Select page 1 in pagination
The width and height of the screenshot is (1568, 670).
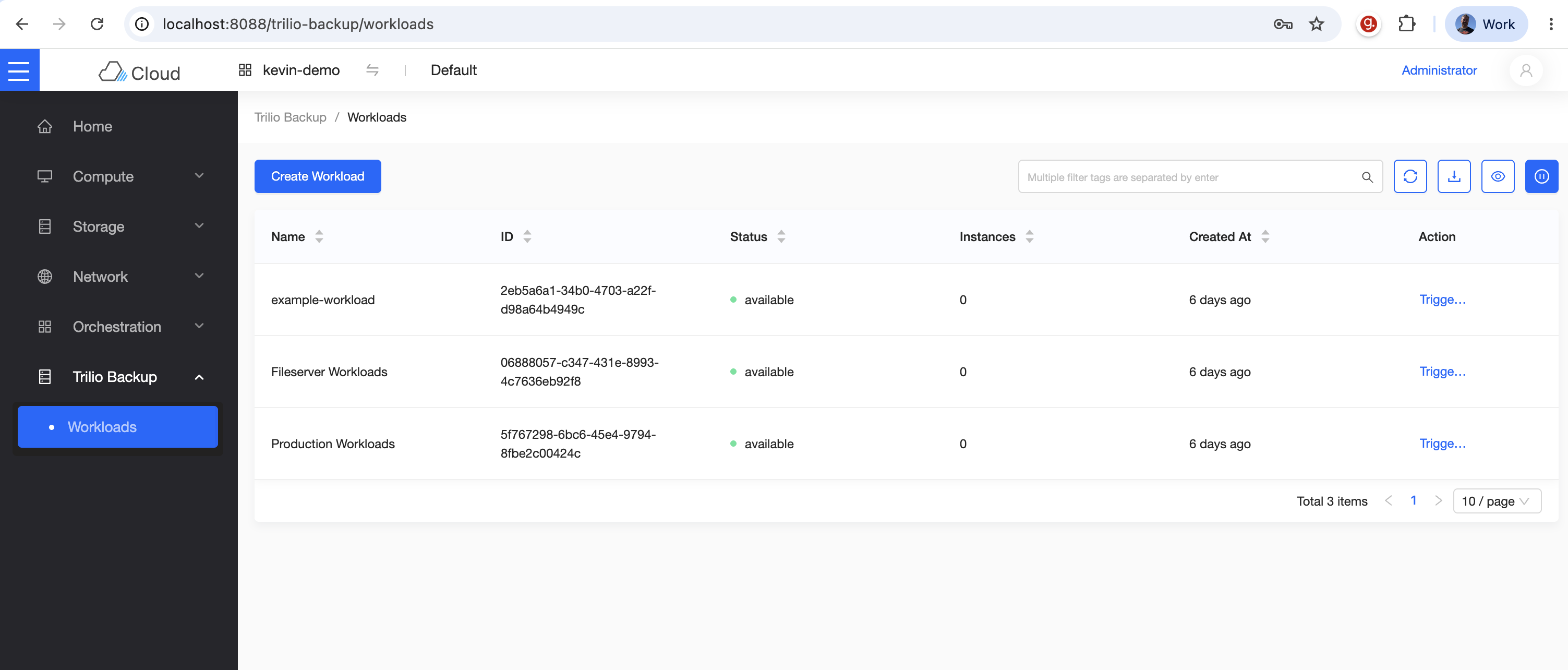tap(1413, 500)
